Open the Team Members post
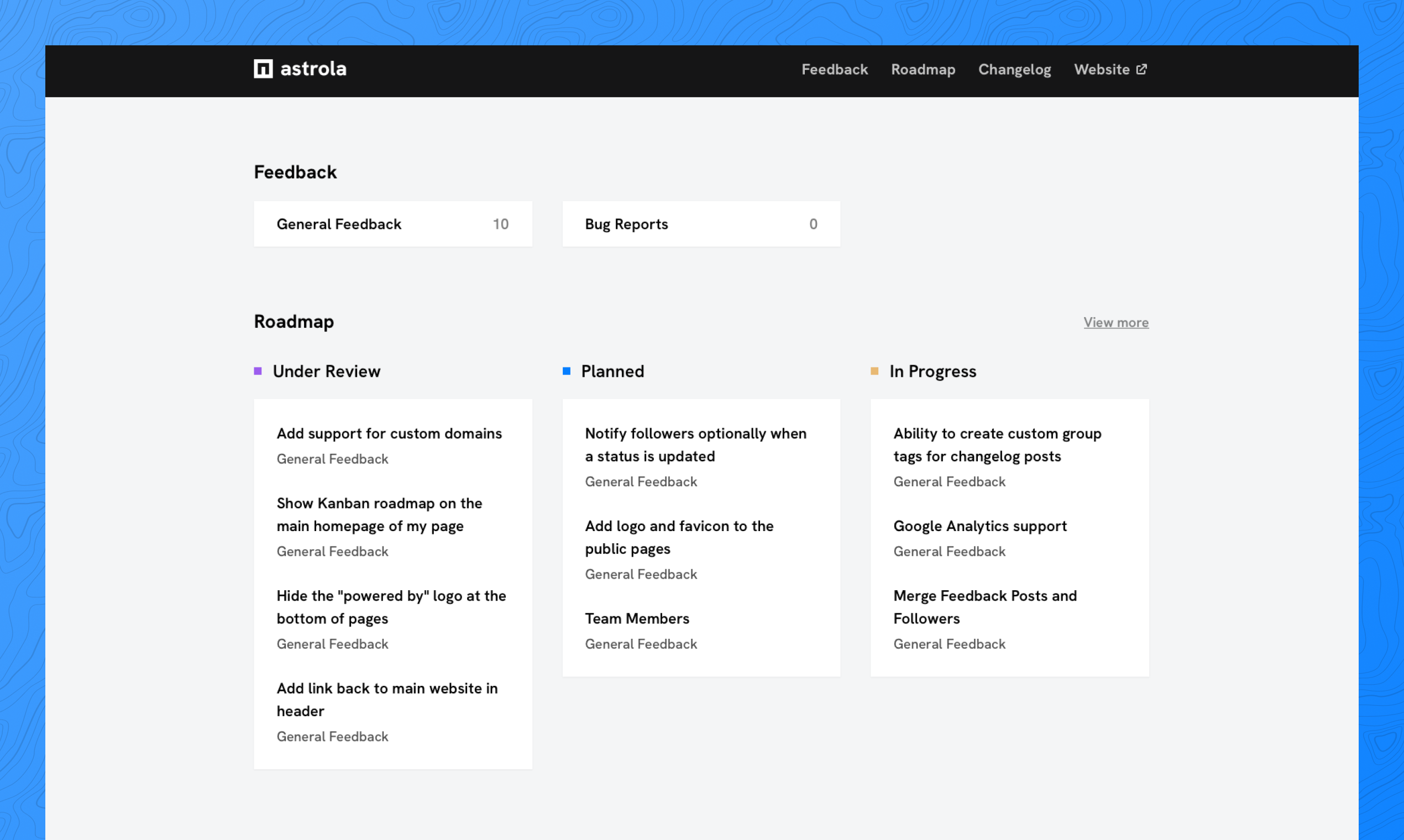The height and width of the screenshot is (840, 1404). pos(637,619)
